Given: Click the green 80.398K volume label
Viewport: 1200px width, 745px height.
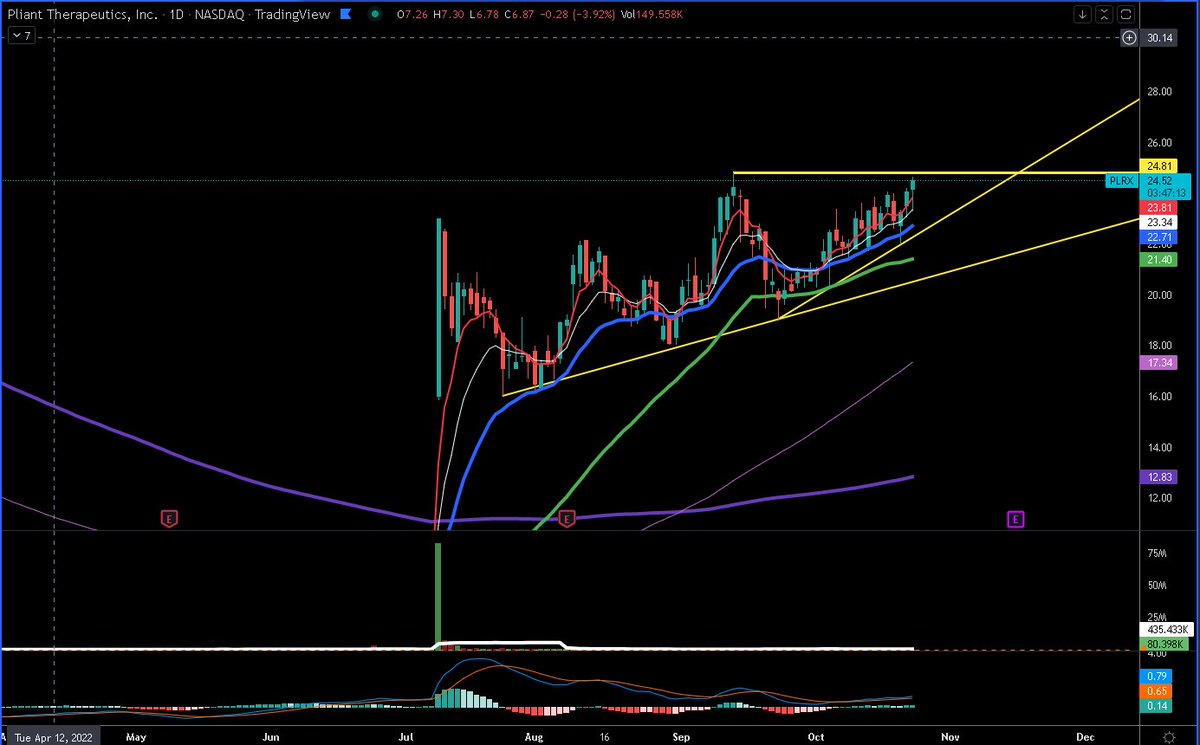Looking at the screenshot, I should [1163, 645].
